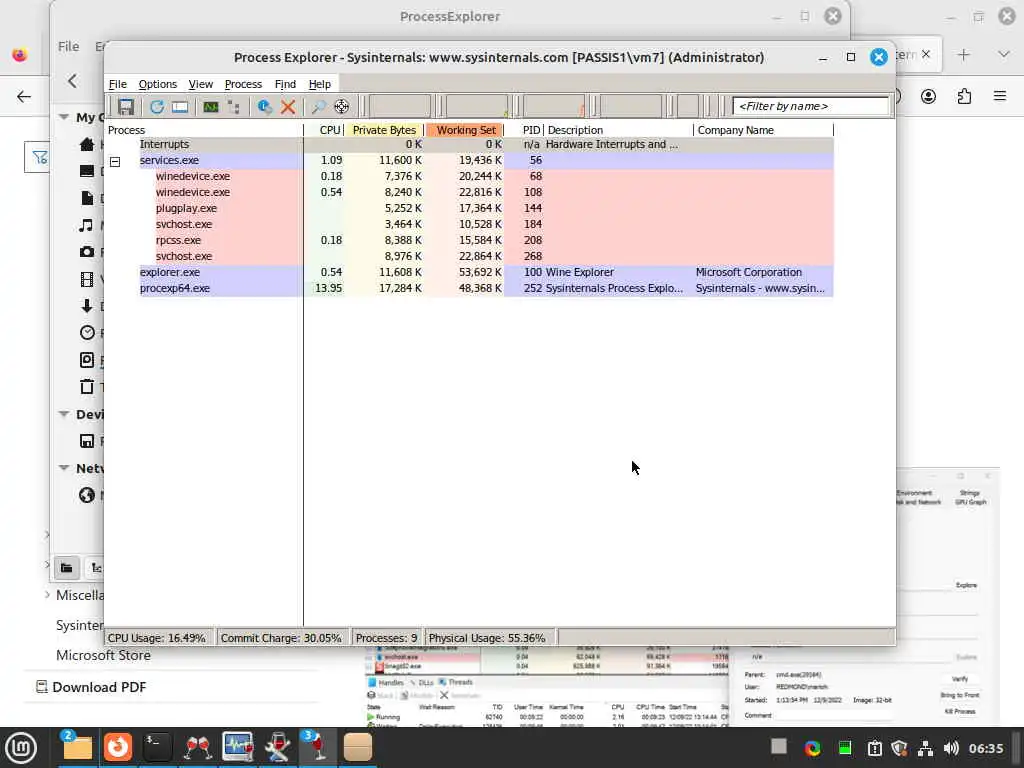Click the clock showing 06:35

point(986,748)
